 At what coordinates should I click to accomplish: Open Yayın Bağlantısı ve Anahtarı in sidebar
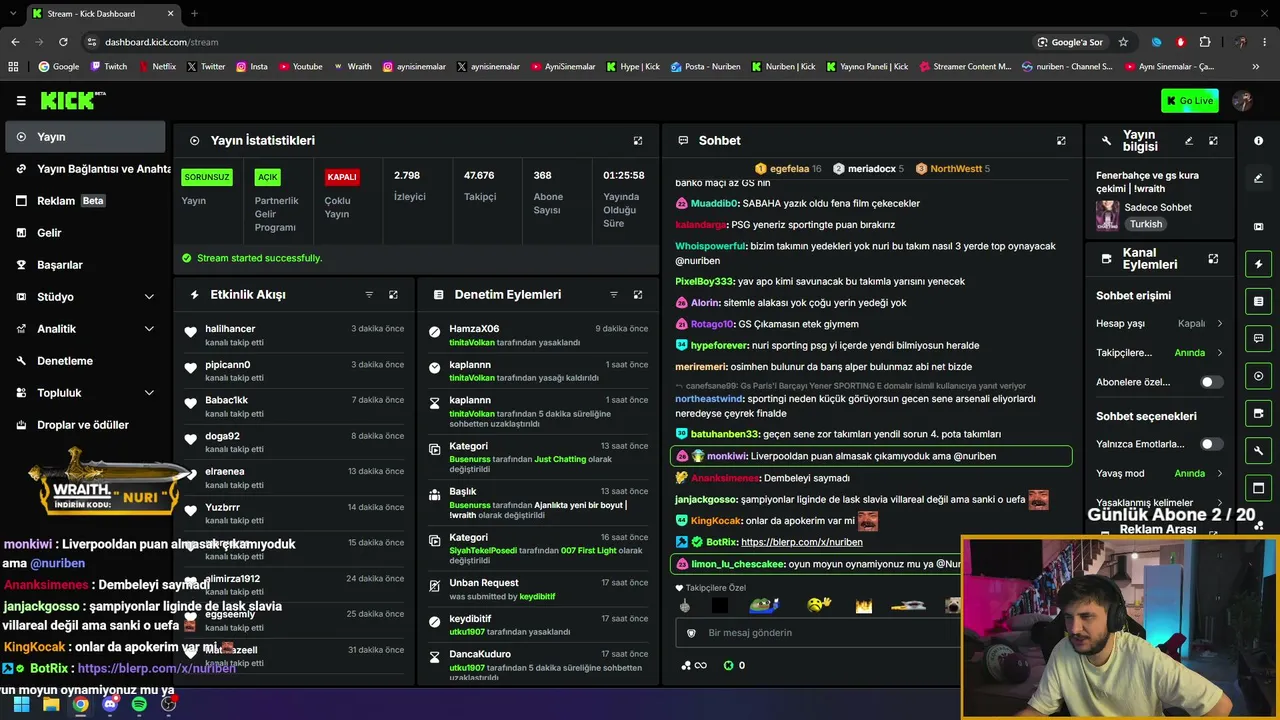pos(86,169)
